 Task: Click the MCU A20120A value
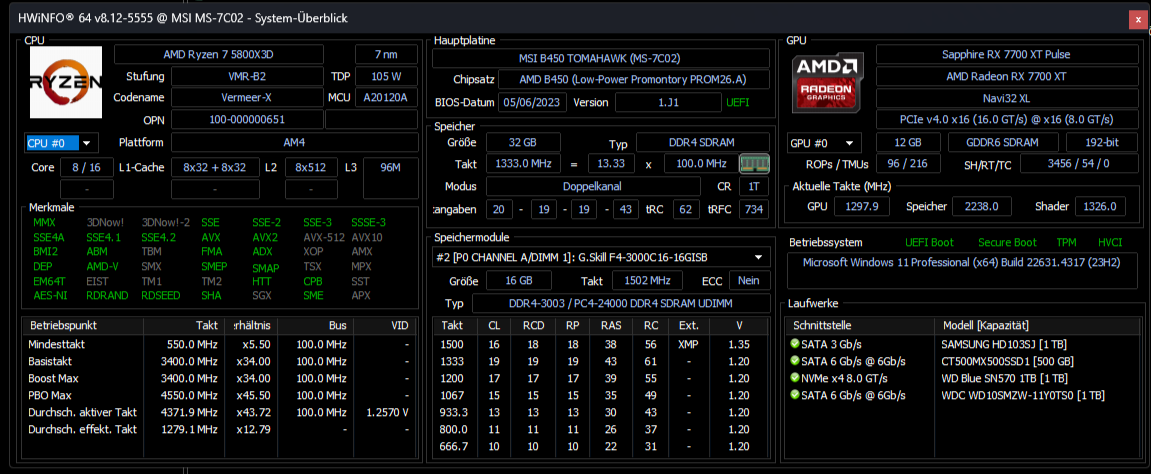pos(387,98)
